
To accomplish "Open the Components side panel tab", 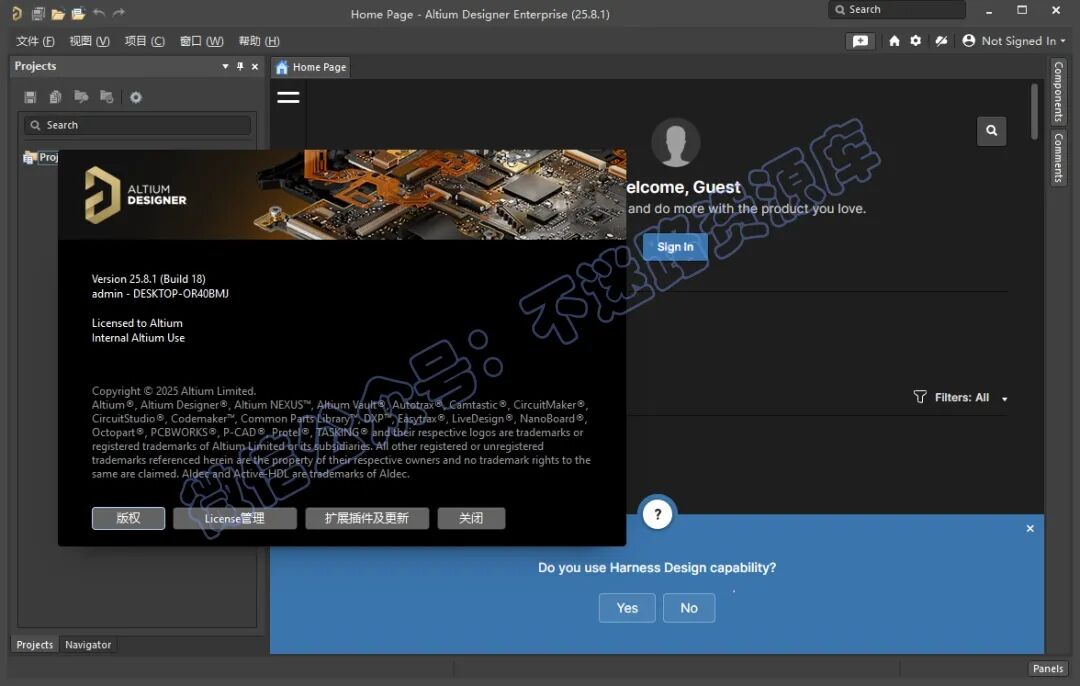I will point(1058,91).
